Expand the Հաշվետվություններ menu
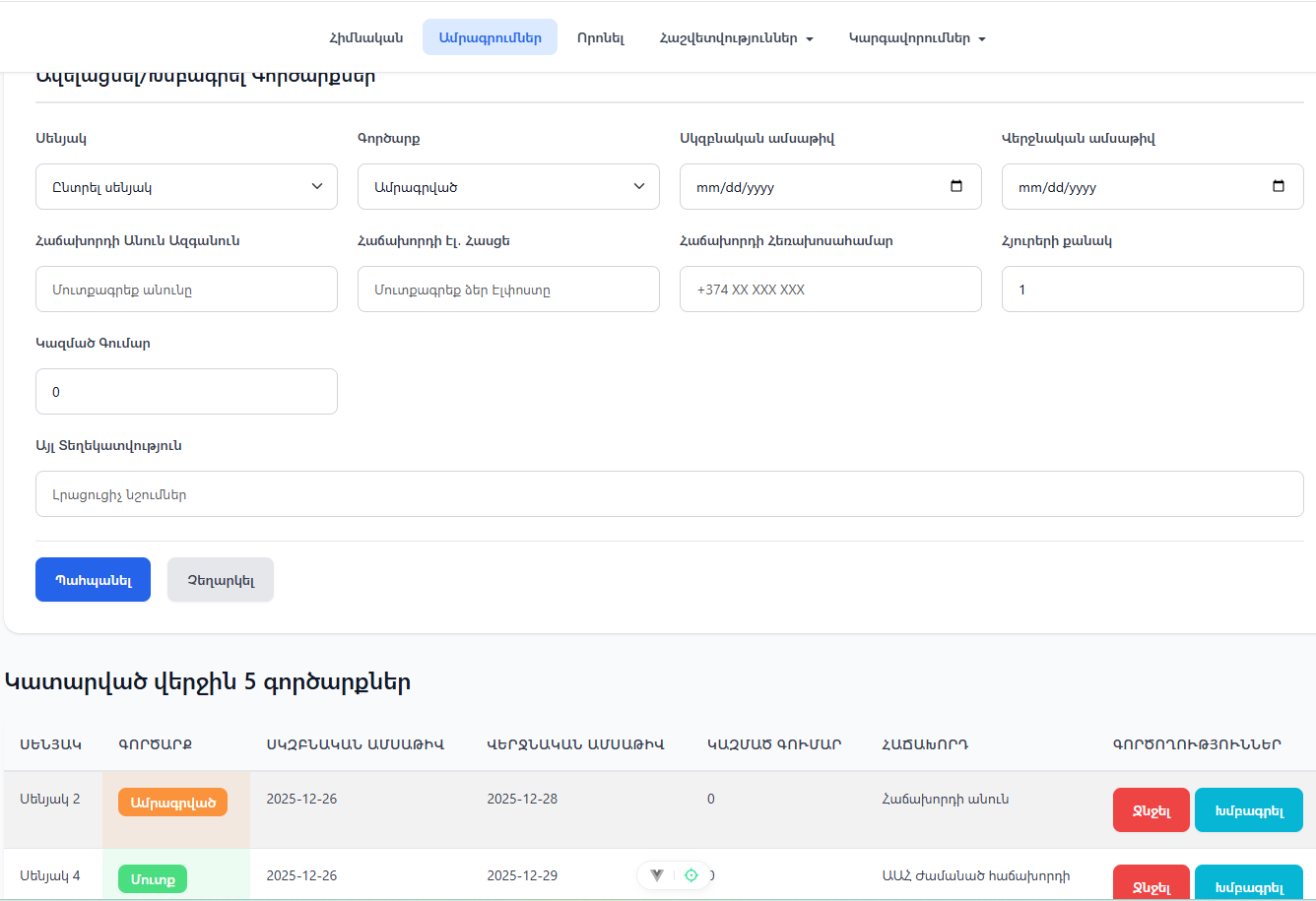Image resolution: width=1316 pixels, height=901 pixels. [736, 38]
